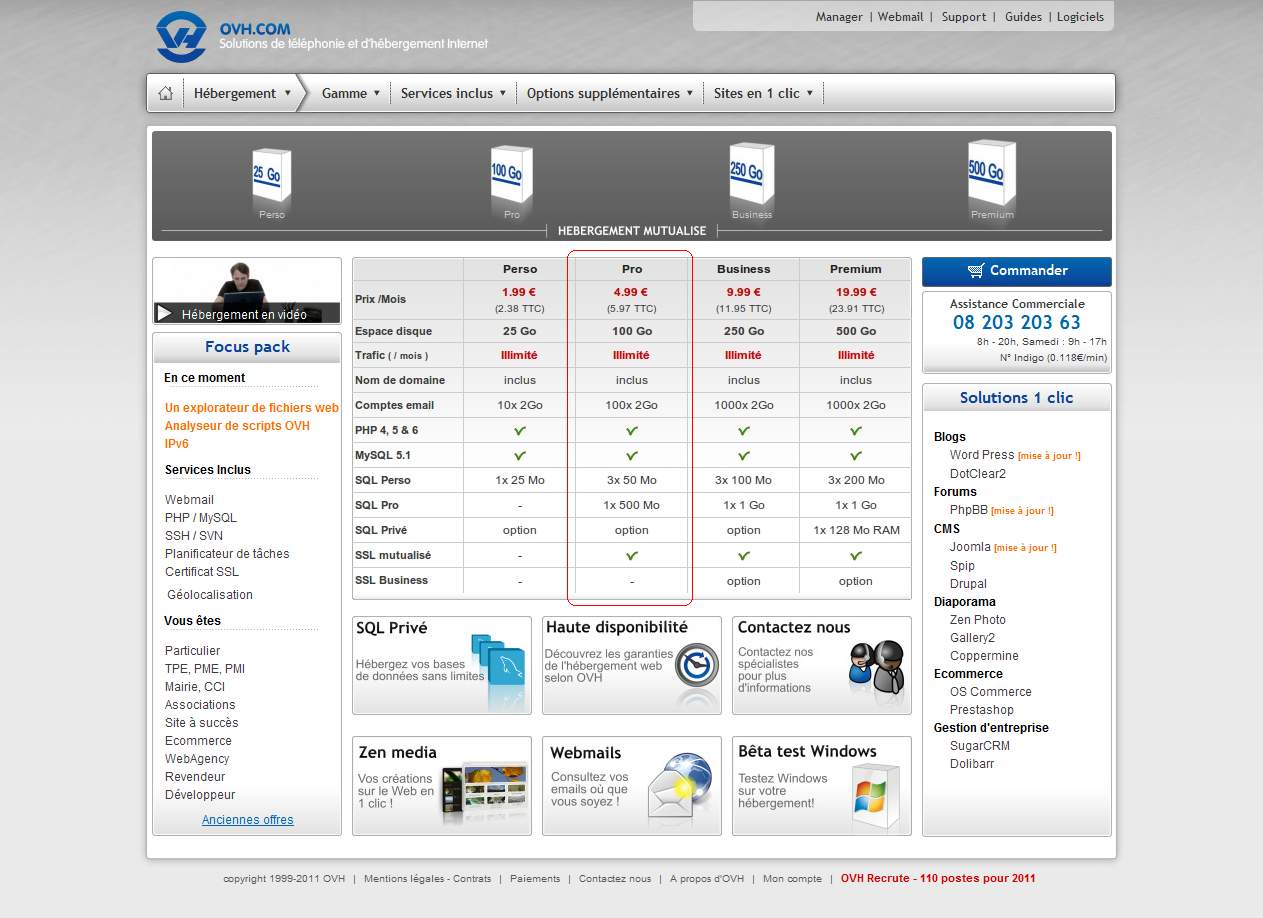Select the 100 Go Pro box icon
The width and height of the screenshot is (1263, 918).
(x=511, y=176)
